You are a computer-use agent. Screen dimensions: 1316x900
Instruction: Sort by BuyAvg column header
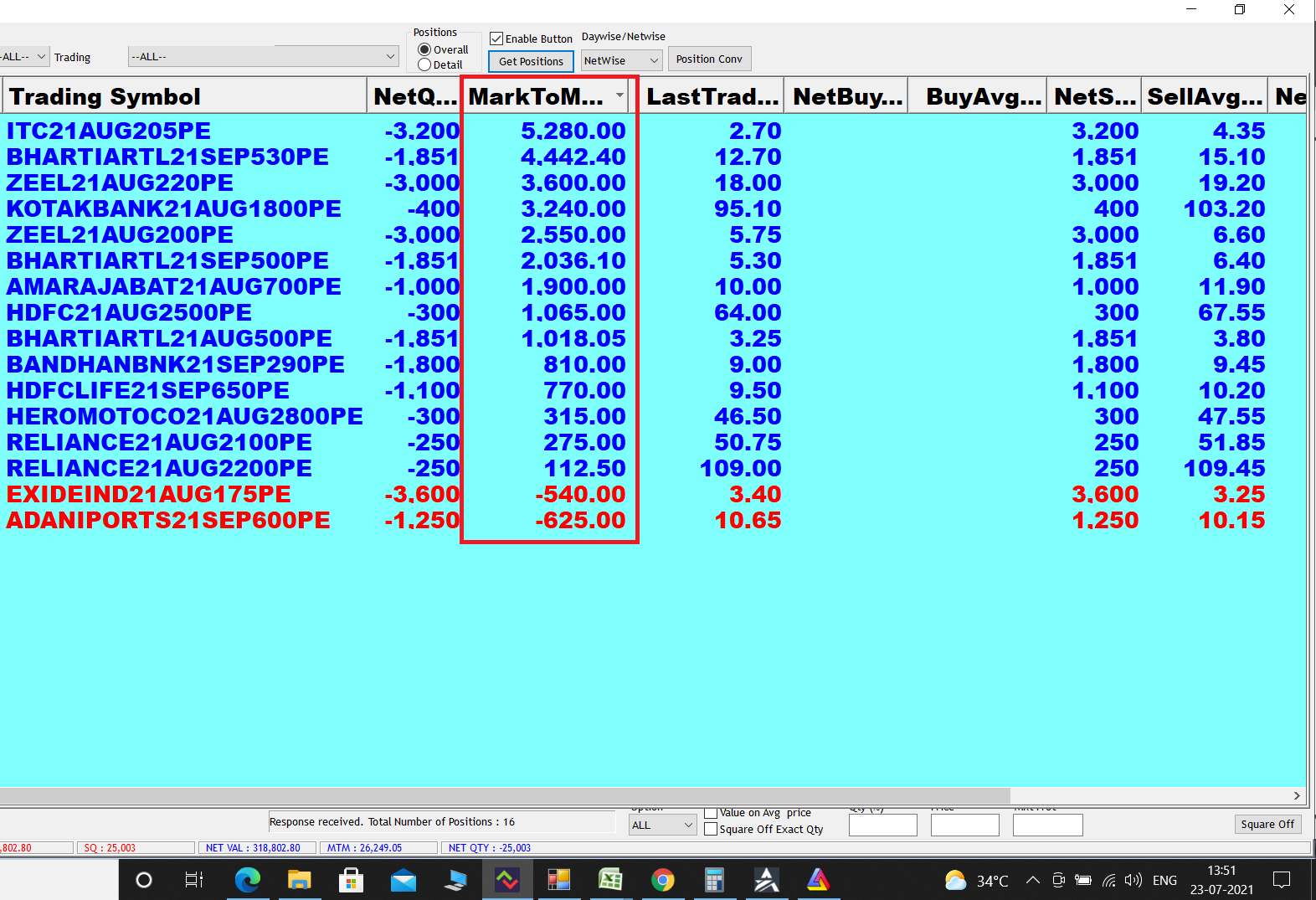coord(978,95)
